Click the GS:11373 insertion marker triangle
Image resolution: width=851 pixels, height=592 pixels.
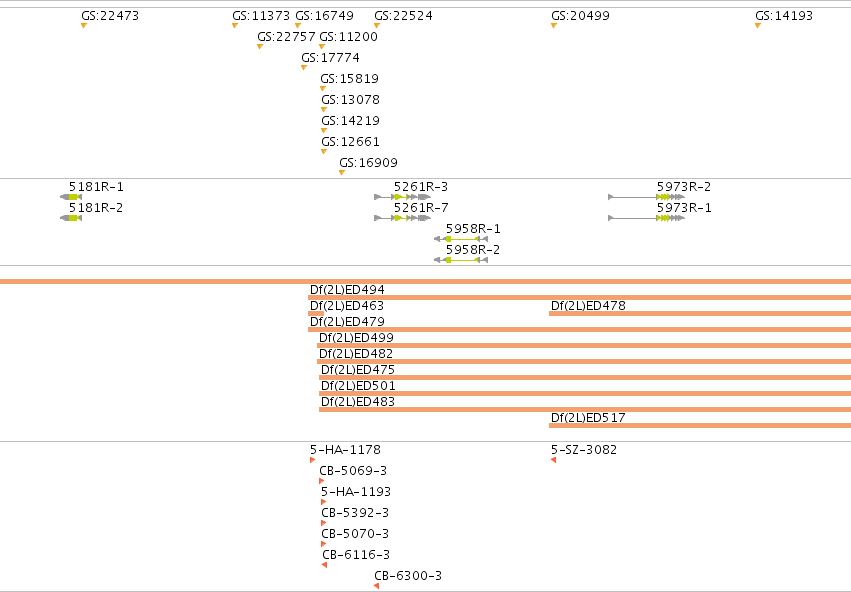234,26
